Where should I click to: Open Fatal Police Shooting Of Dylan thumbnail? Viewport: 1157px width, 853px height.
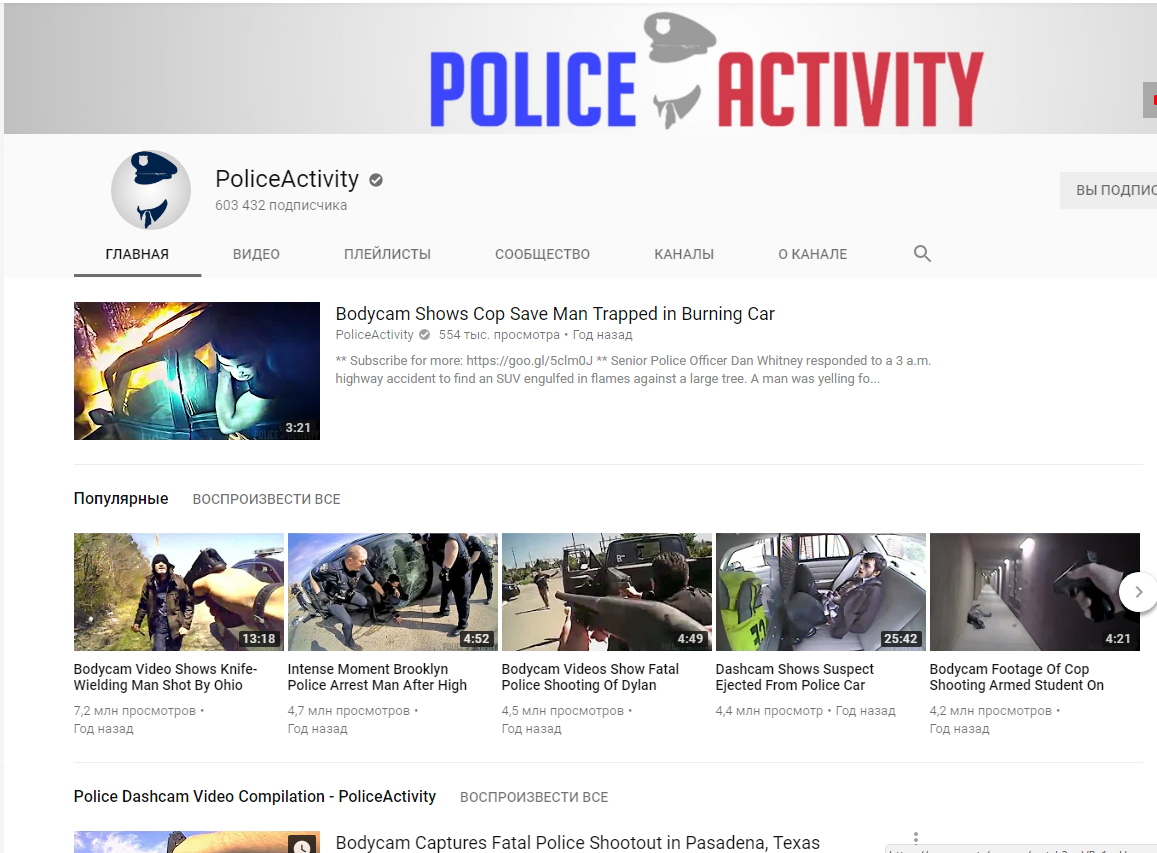pos(607,592)
